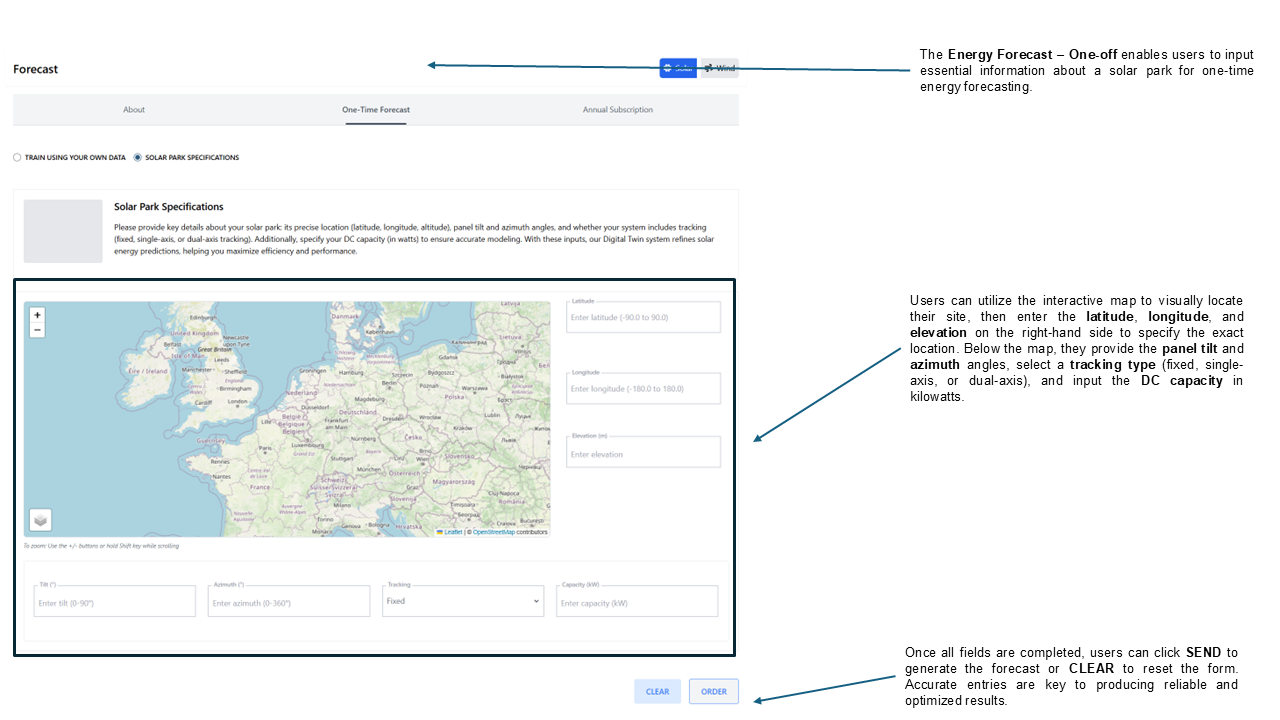Focus the Latitude input field
The width and height of the screenshot is (1280, 720).
[643, 318]
